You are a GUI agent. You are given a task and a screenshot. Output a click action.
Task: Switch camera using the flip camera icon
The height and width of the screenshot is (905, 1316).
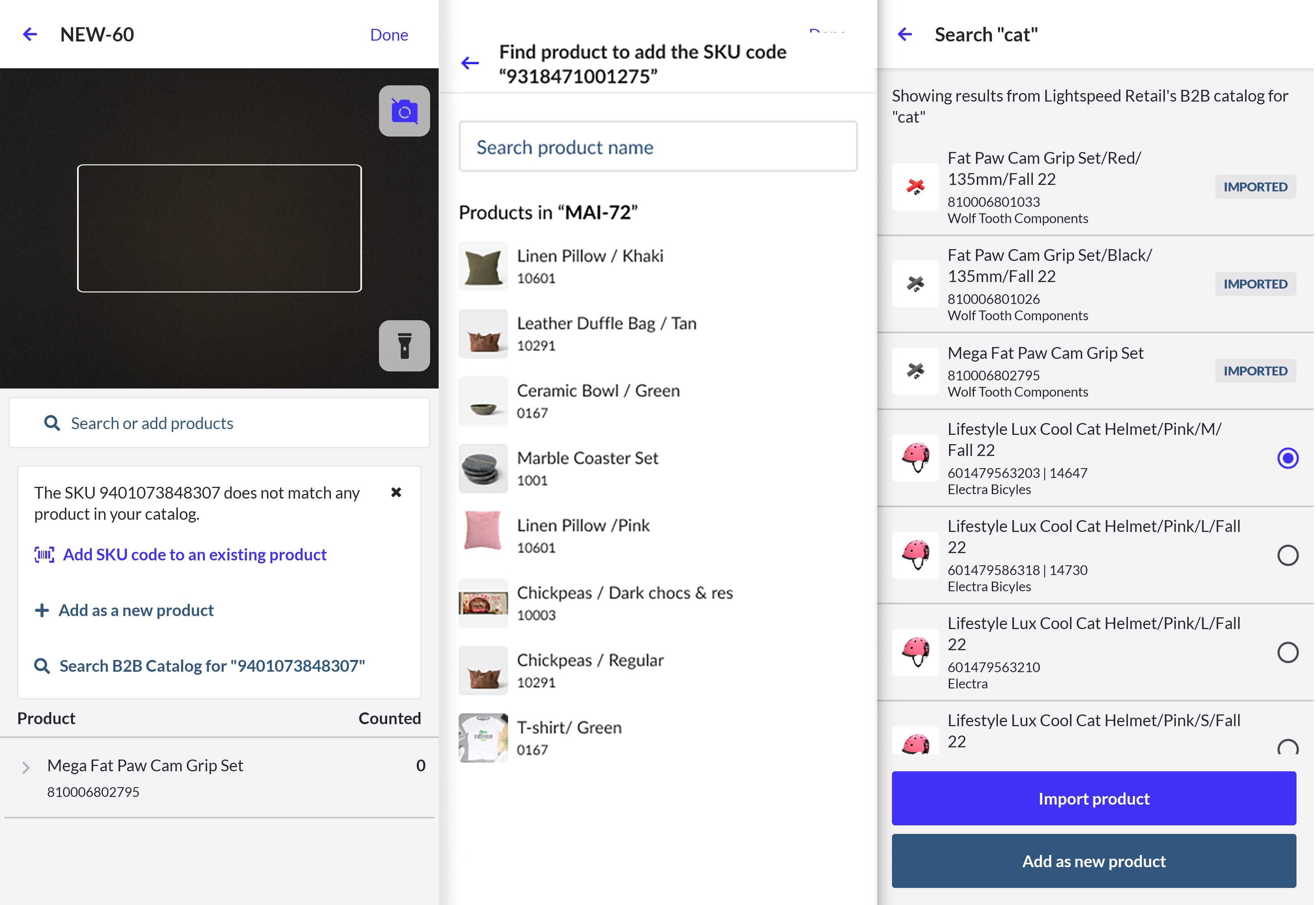click(x=404, y=111)
